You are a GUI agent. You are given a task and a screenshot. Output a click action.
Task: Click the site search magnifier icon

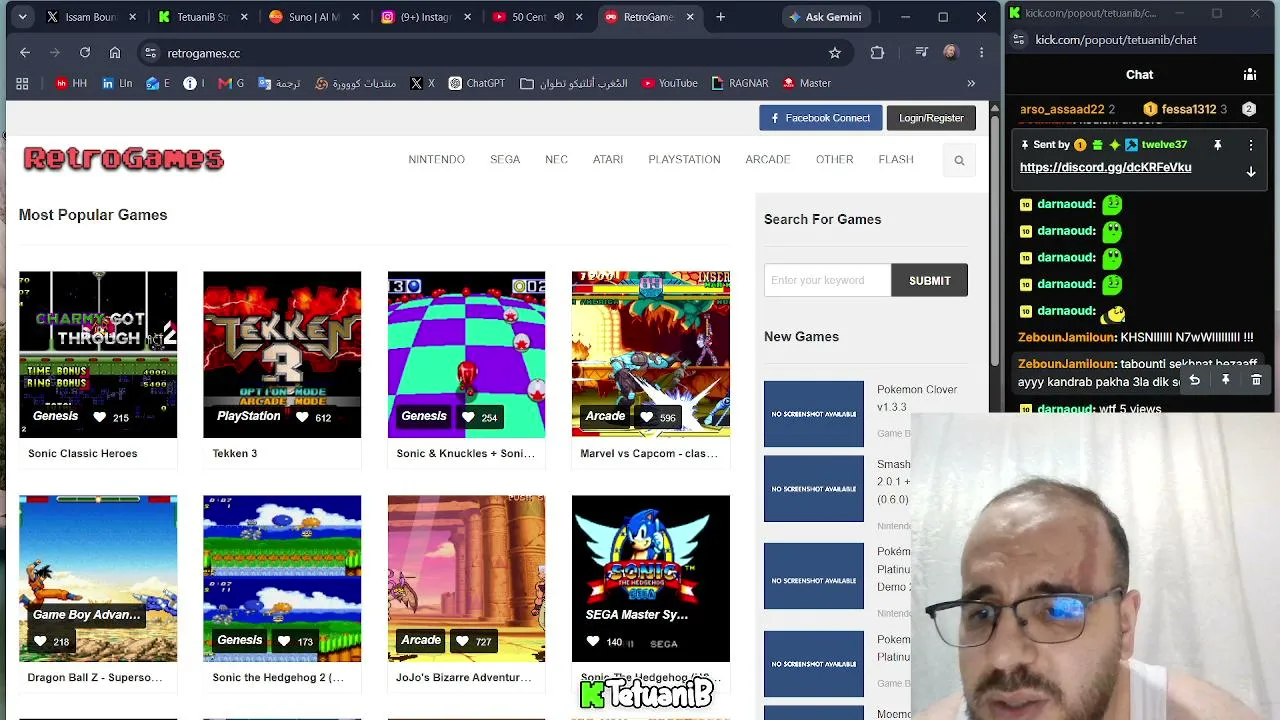click(959, 160)
